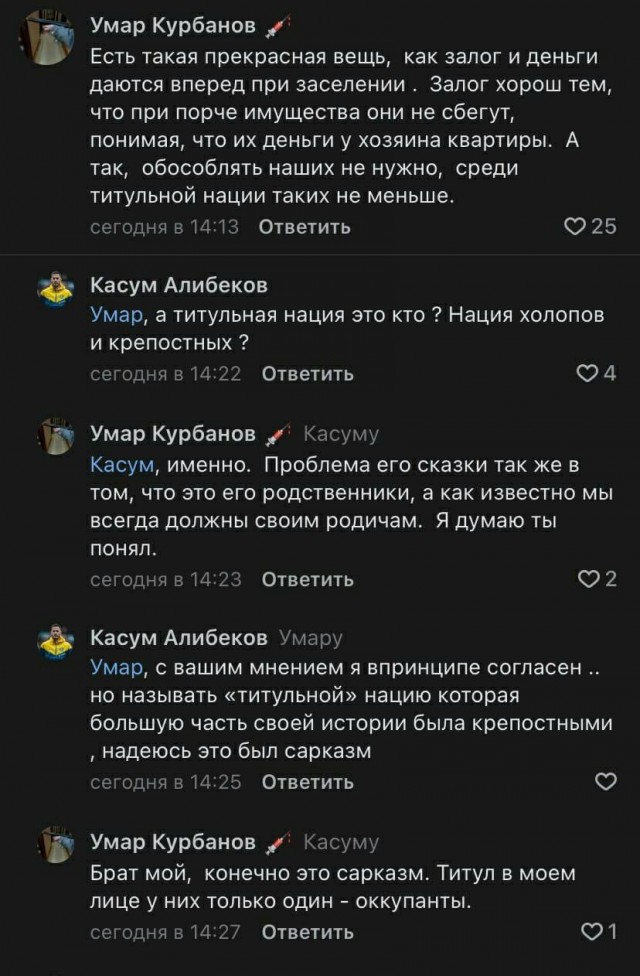Viewport: 640px width, 976px height.
Task: Click the Касум mention link in the 14:23 reply
Action: coord(113,463)
